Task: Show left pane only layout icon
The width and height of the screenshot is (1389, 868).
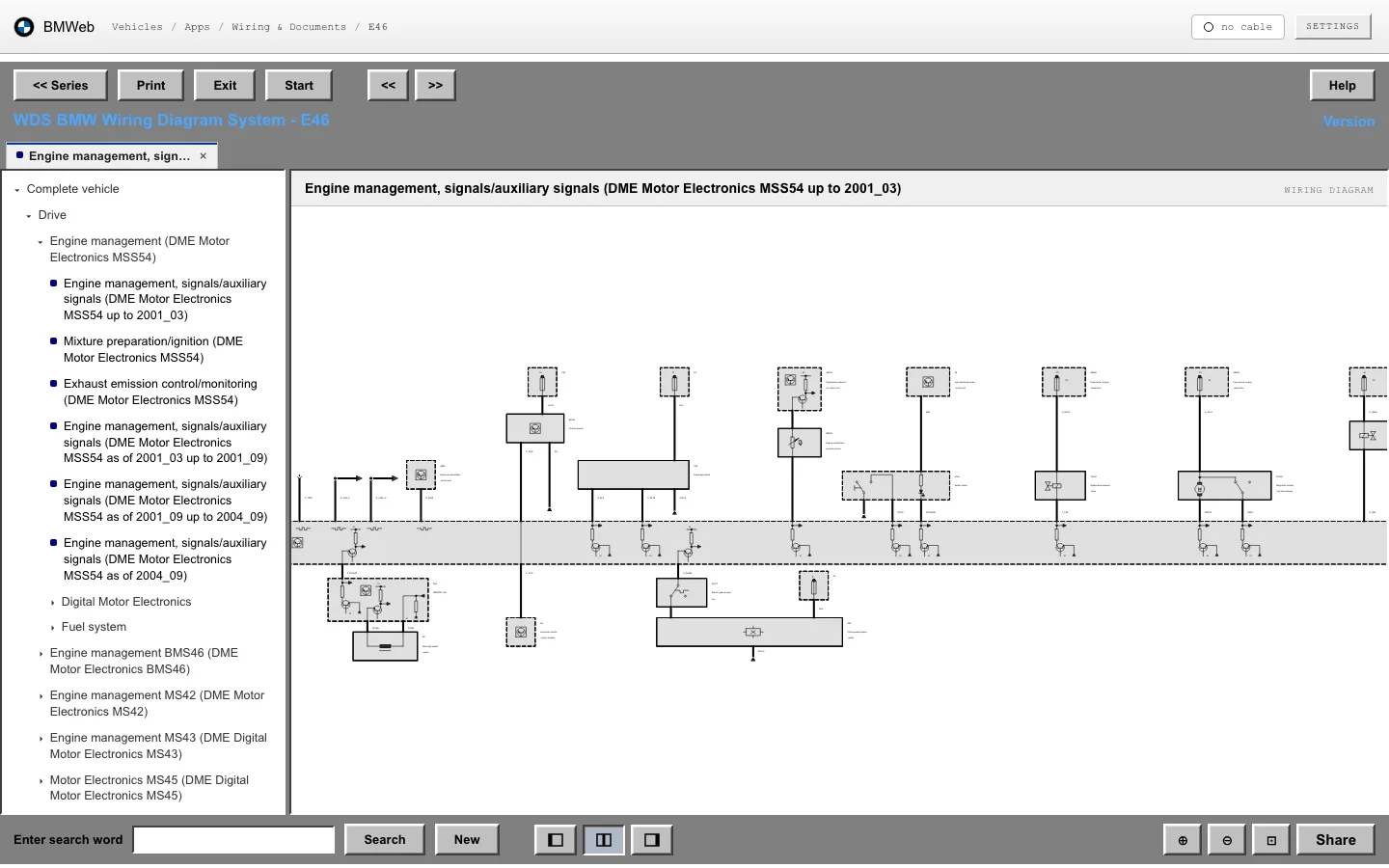Action: (556, 840)
